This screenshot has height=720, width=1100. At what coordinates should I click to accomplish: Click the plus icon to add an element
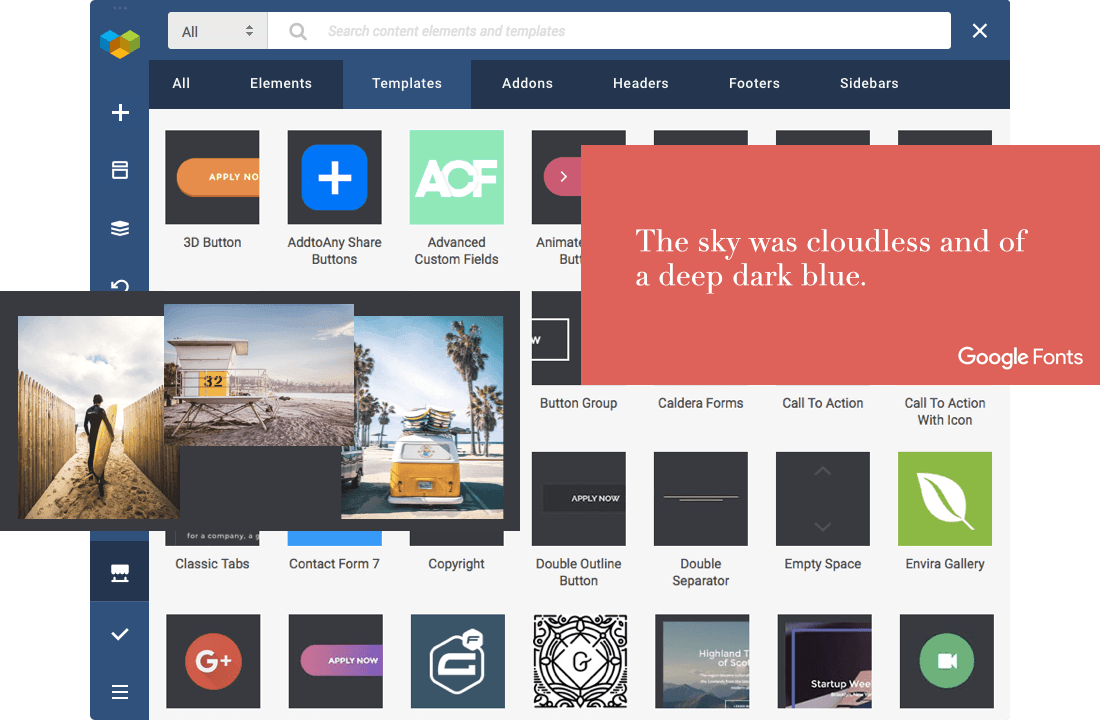119,113
